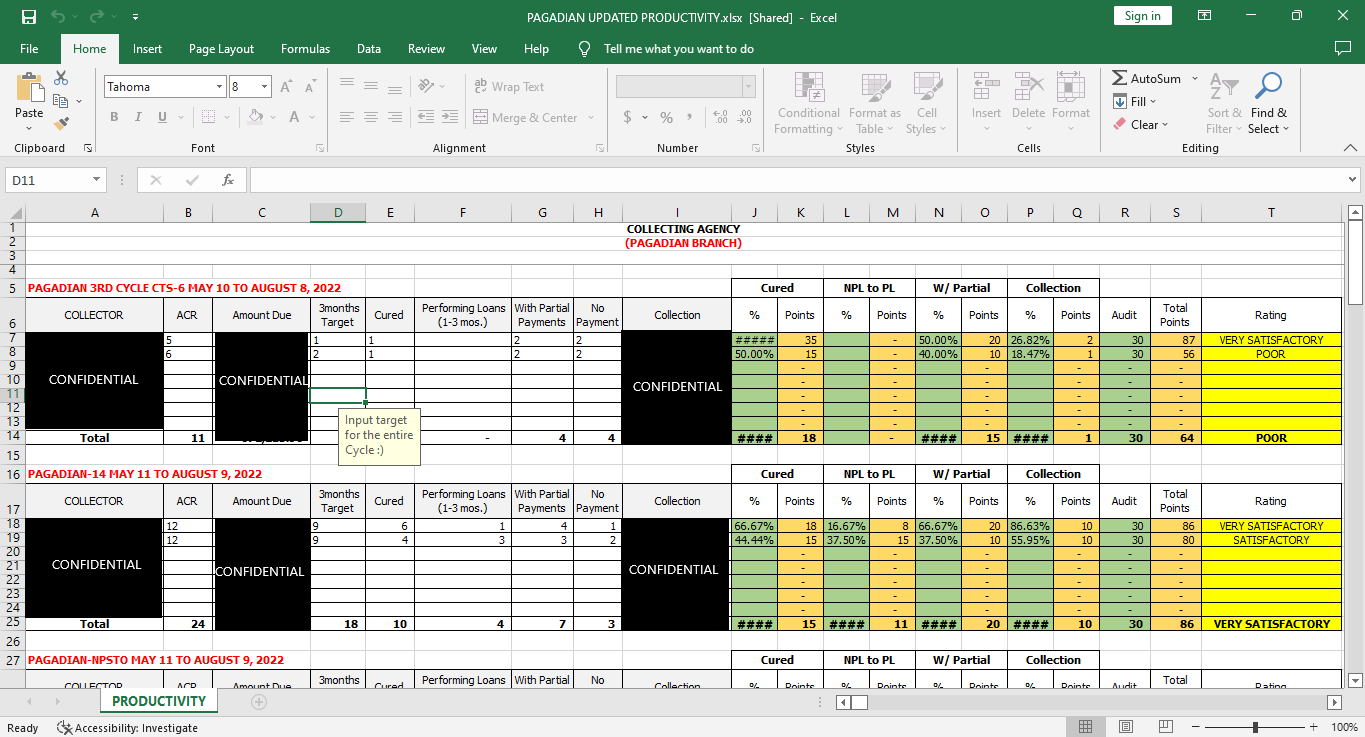Click the Paste clipboard icon
Image resolution: width=1365 pixels, height=737 pixels.
point(29,88)
